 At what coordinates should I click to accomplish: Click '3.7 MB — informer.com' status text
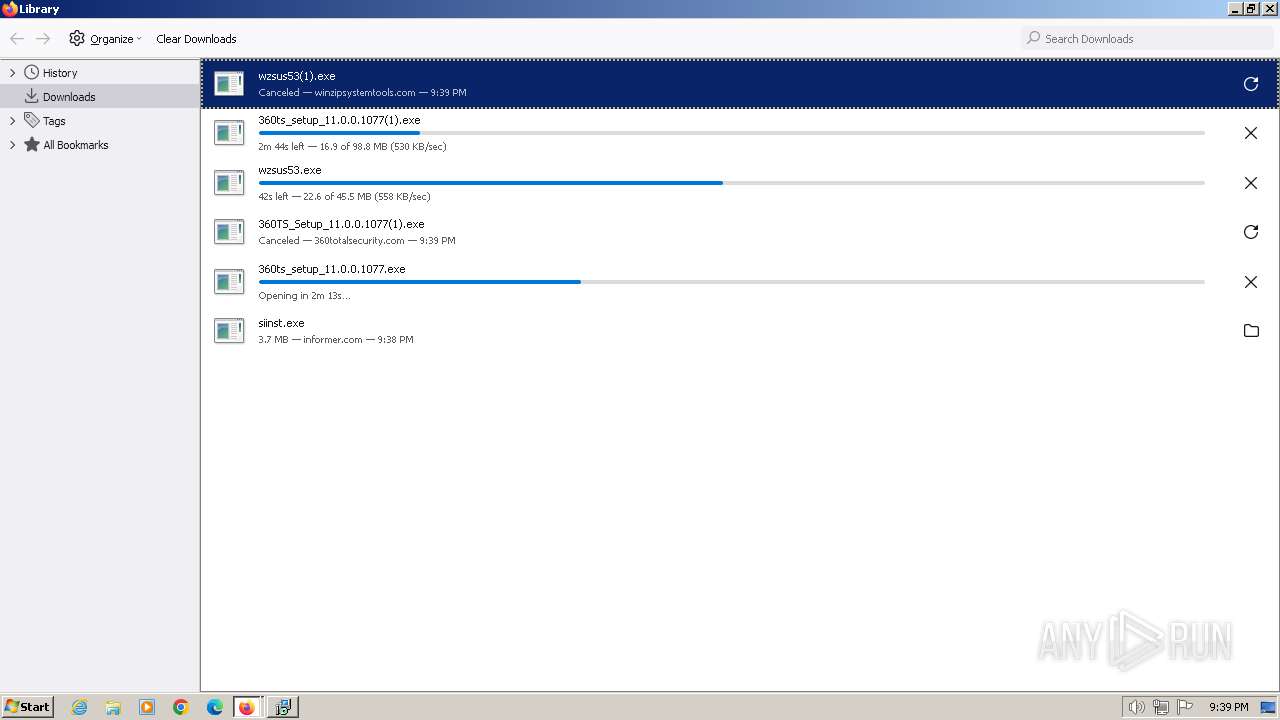coord(310,339)
